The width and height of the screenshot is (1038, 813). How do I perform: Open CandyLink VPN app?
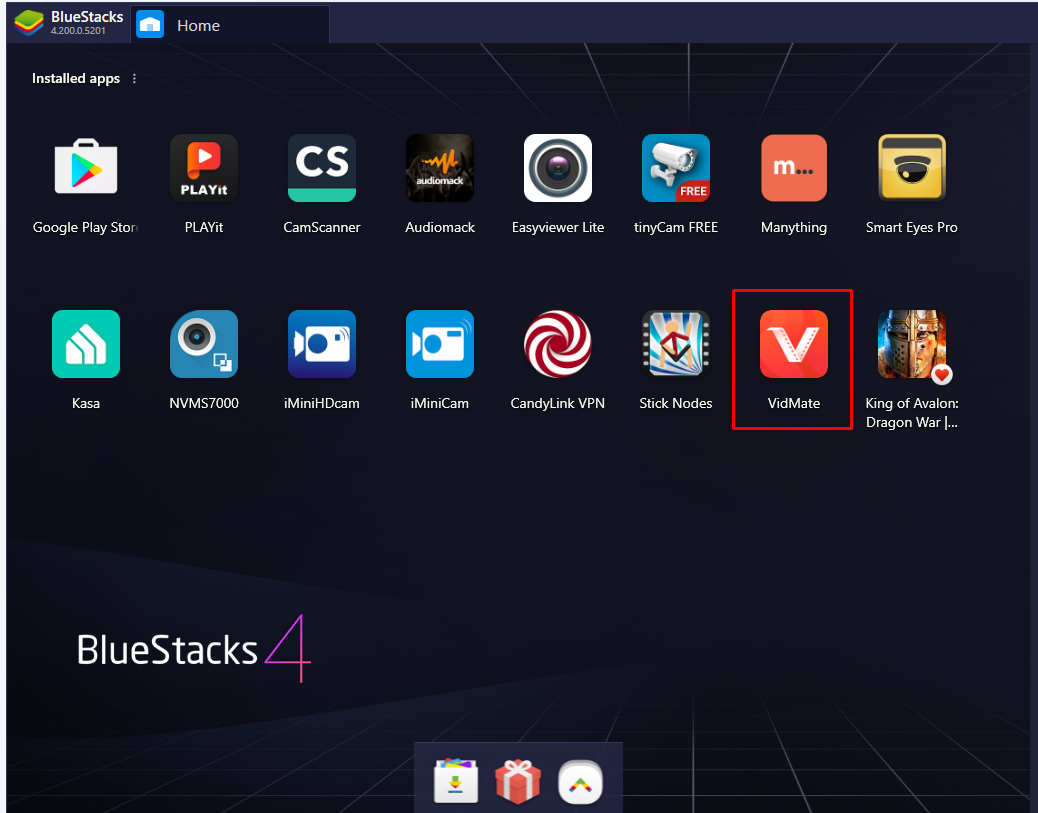tap(557, 344)
